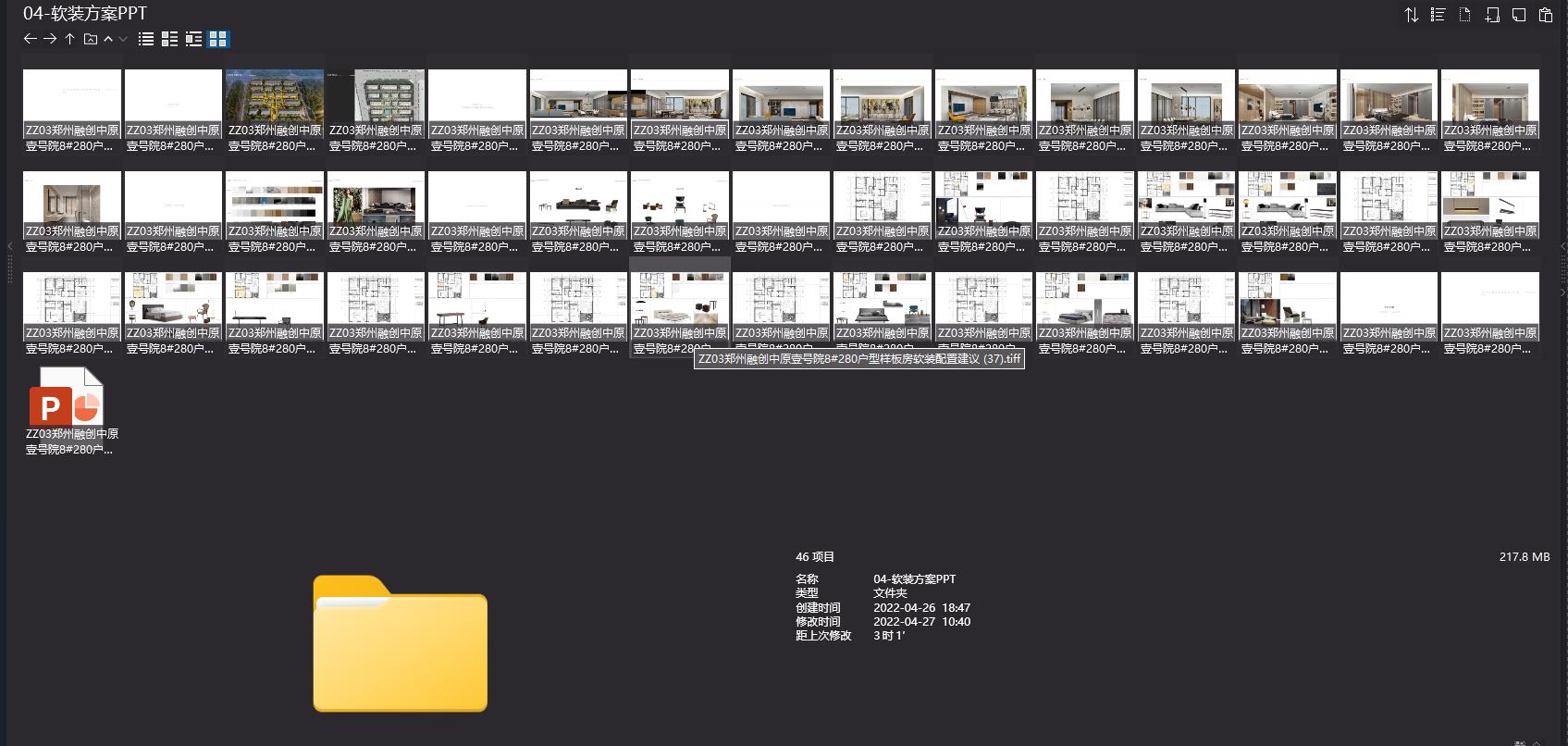Click the paste clipboard icon
Screen dimensions: 1568x746
(1545, 15)
